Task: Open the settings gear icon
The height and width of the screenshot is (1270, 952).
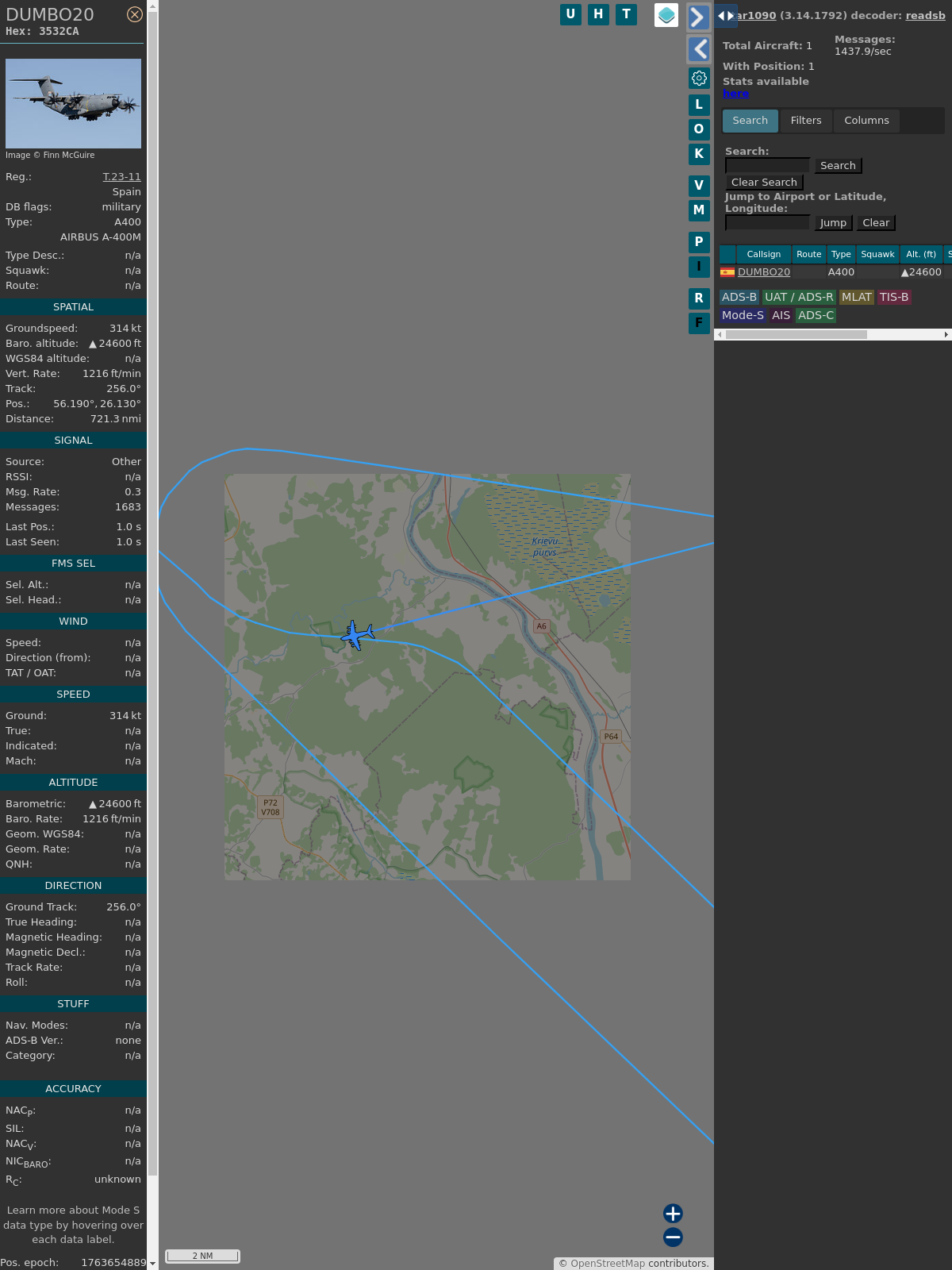Action: tap(699, 78)
